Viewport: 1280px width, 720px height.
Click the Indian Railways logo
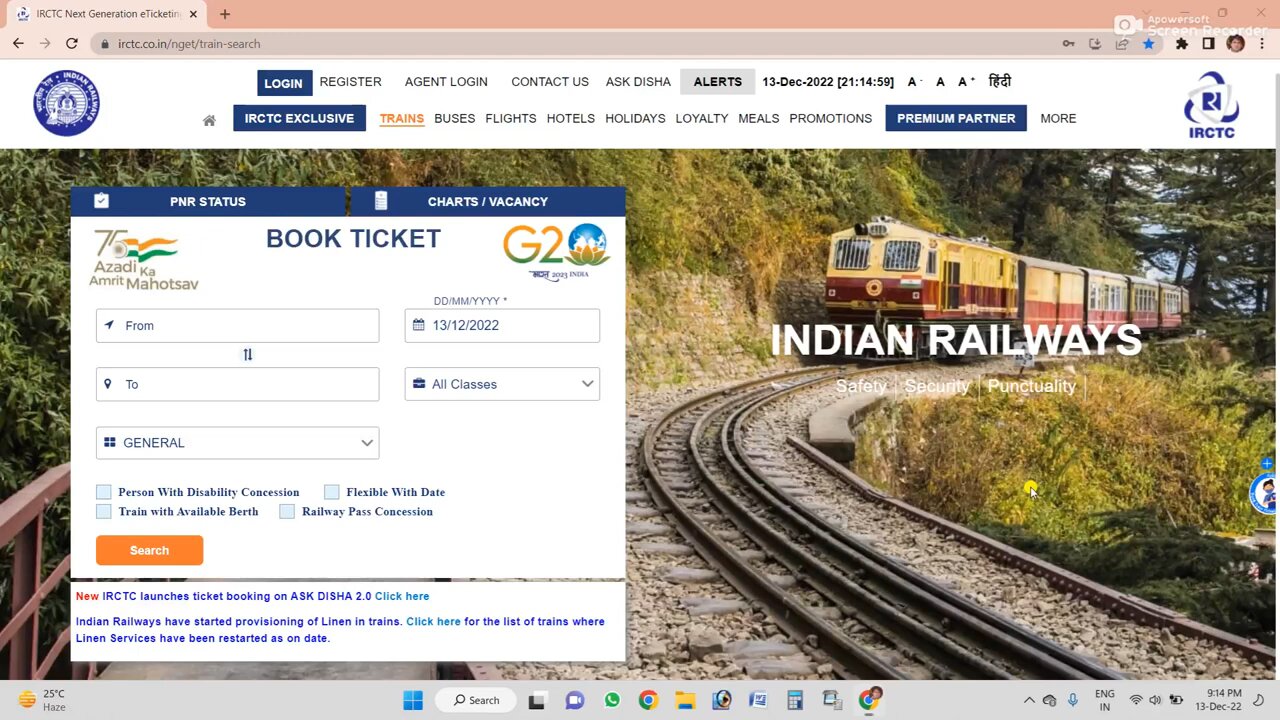click(x=66, y=103)
